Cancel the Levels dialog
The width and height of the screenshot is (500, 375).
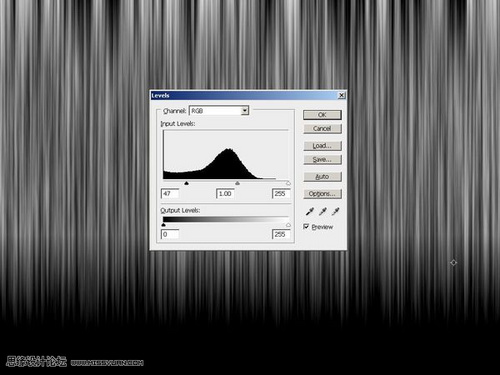point(322,129)
